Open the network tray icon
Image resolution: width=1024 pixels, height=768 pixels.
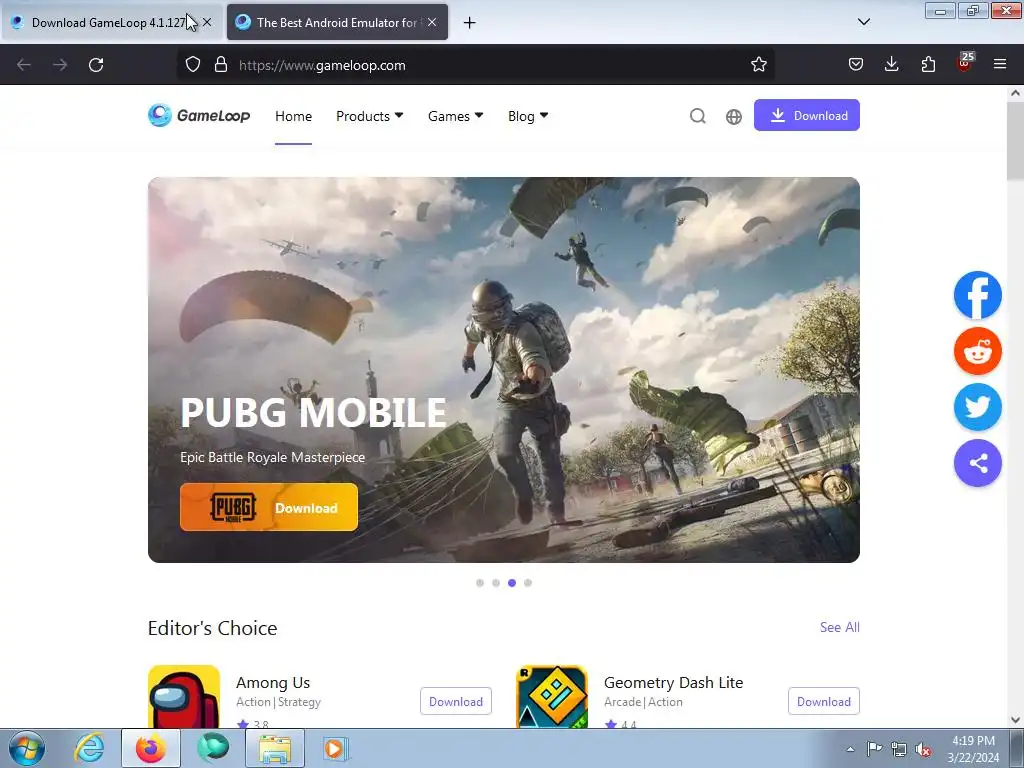pyautogui.click(x=899, y=749)
